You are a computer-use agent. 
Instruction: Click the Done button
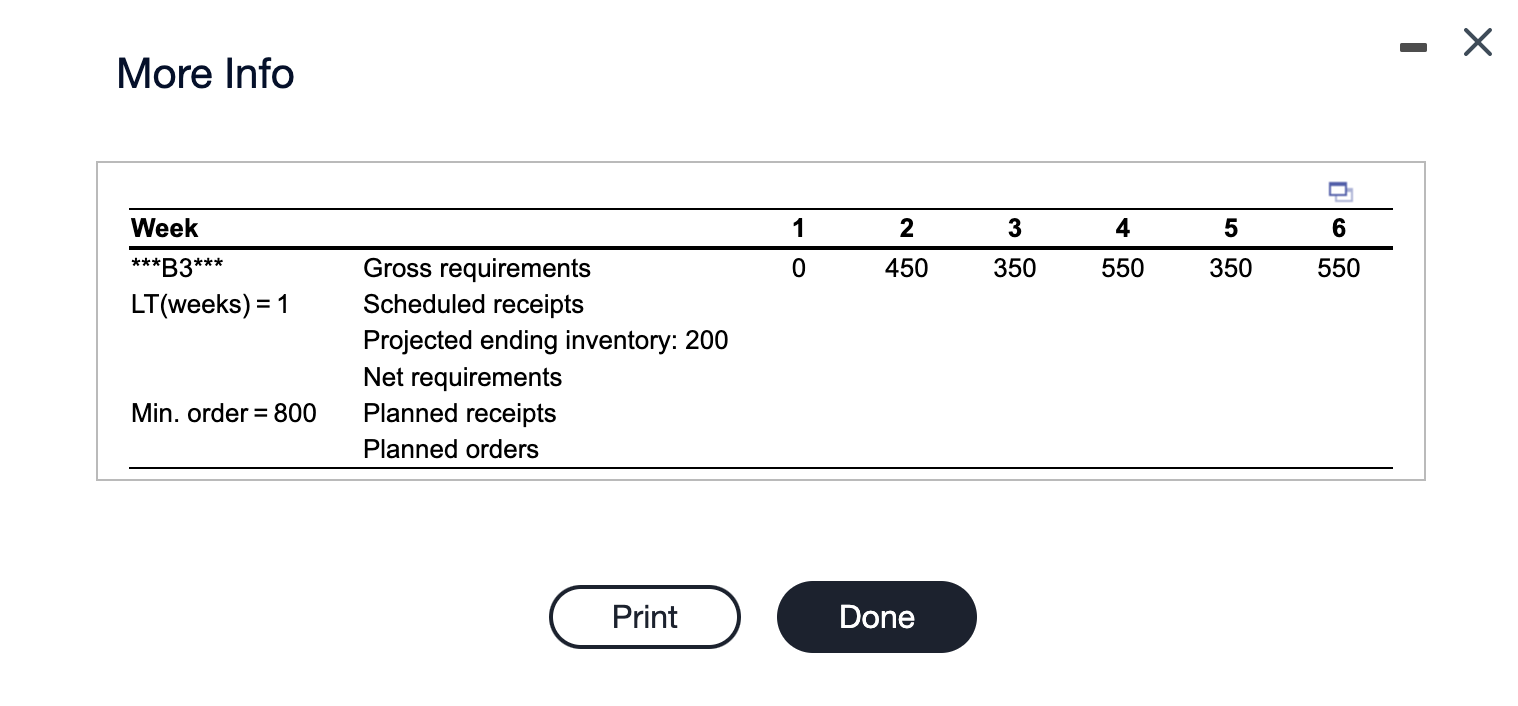pos(876,617)
